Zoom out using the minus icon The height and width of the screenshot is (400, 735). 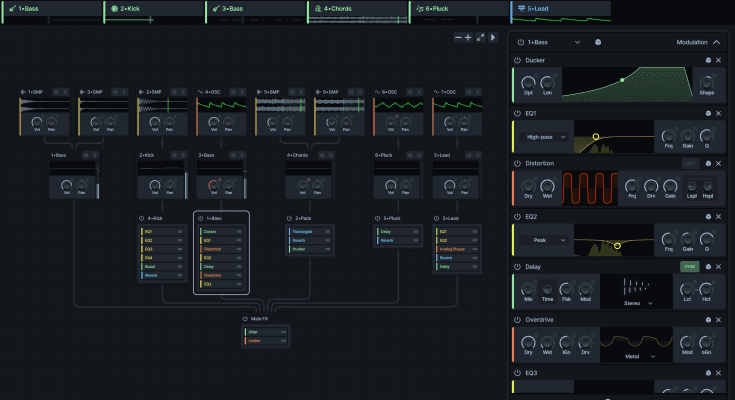pos(459,37)
